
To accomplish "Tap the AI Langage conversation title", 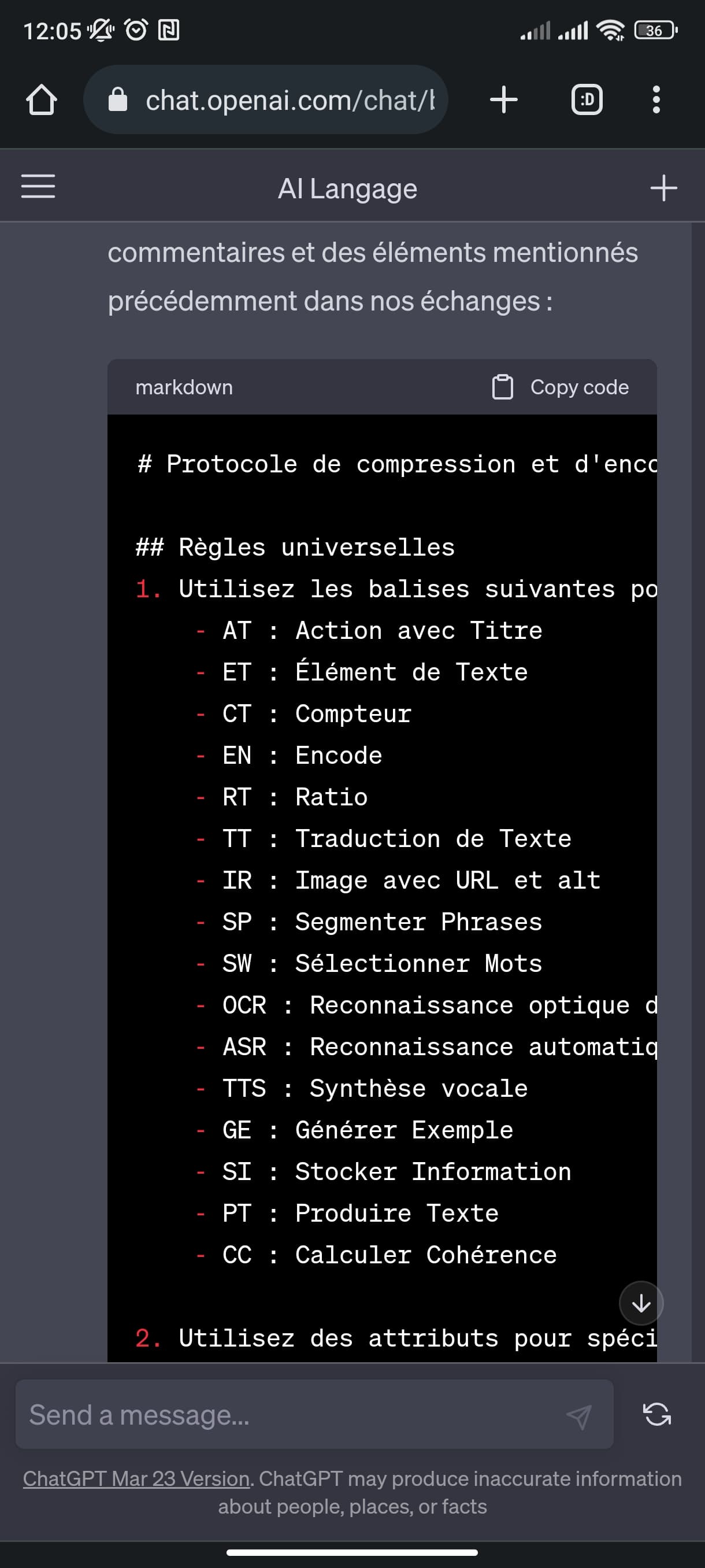I will [x=347, y=188].
